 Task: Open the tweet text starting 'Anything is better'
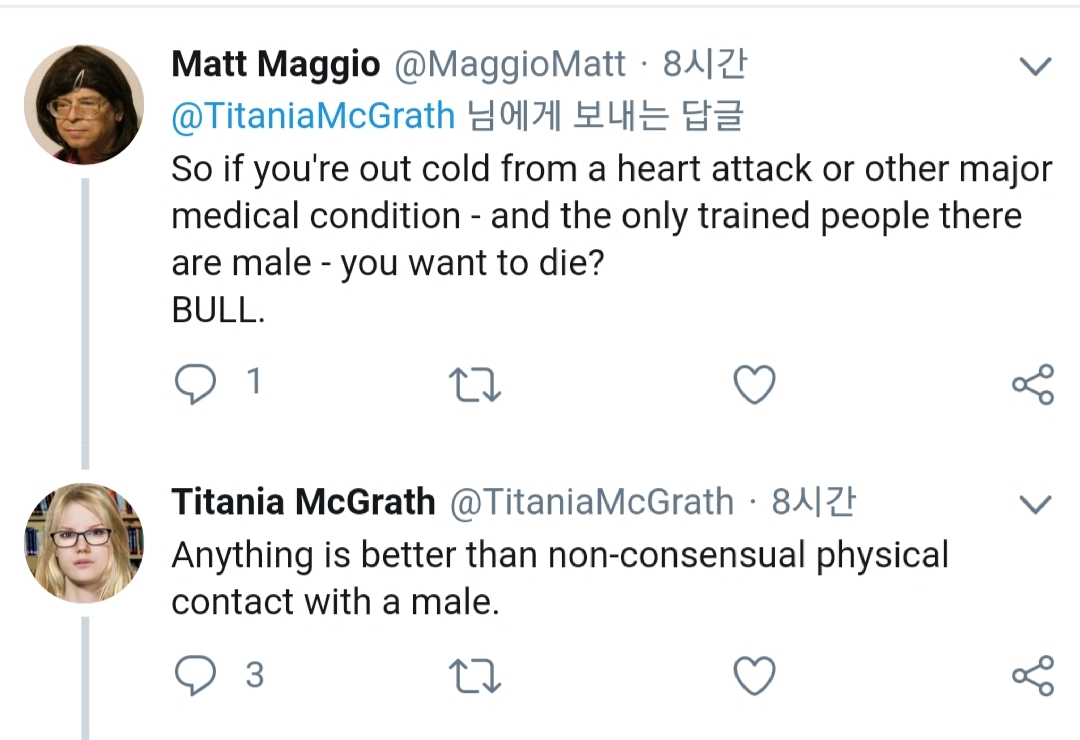click(x=558, y=578)
